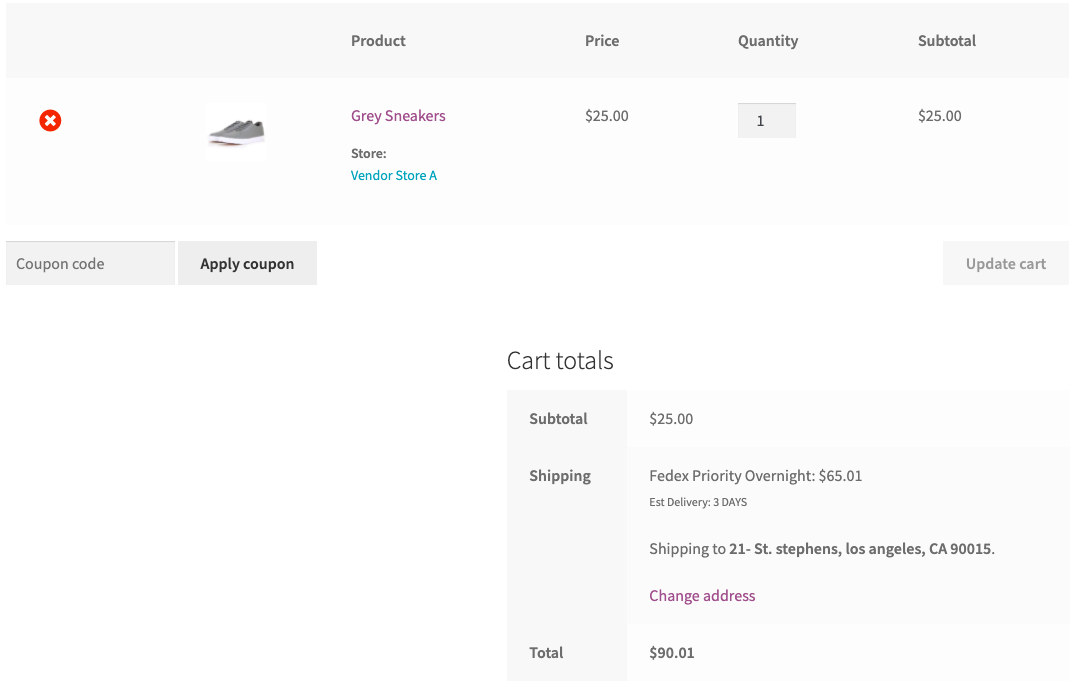This screenshot has width=1073, height=685.
Task: Click the Fedex Priority Overnight: $65.01 text
Action: pyautogui.click(x=755, y=476)
